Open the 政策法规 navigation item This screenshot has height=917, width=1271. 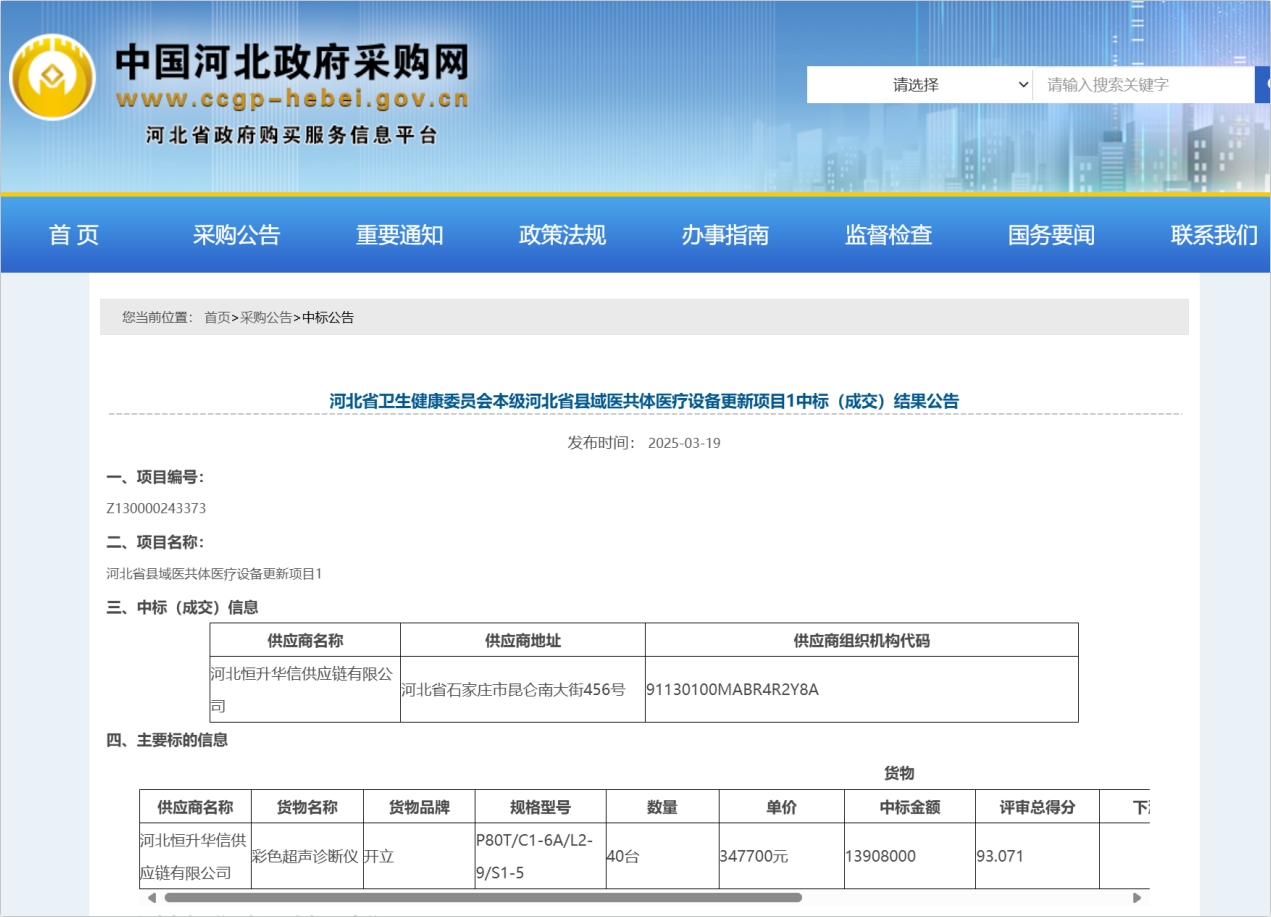[x=563, y=235]
